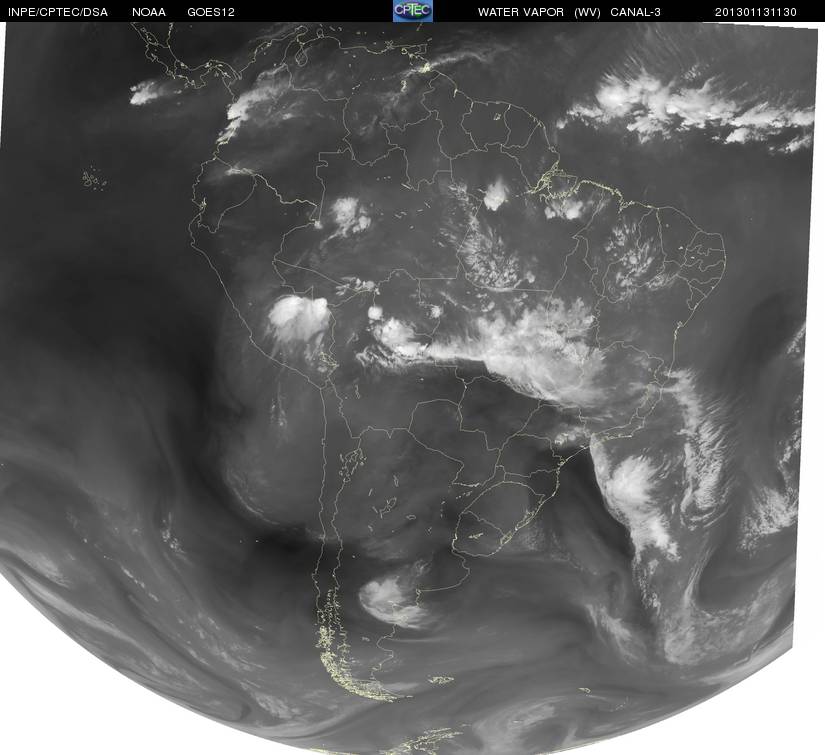The width and height of the screenshot is (825, 755).
Task: Click the NOAA label in header
Action: click(149, 12)
